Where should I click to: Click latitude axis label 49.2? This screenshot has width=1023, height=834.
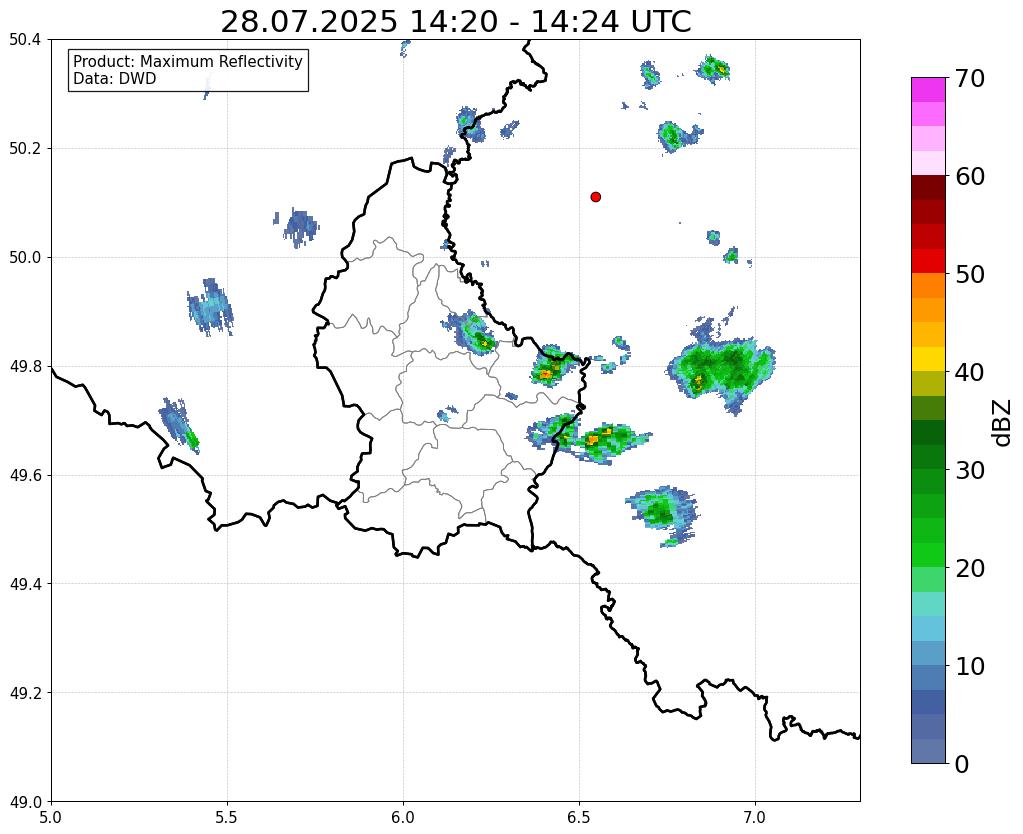pos(25,693)
